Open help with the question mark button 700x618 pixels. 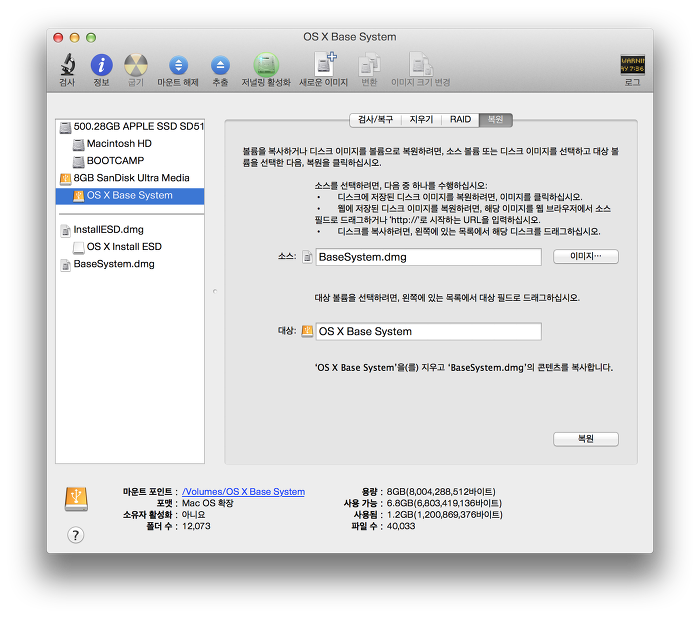(75, 534)
